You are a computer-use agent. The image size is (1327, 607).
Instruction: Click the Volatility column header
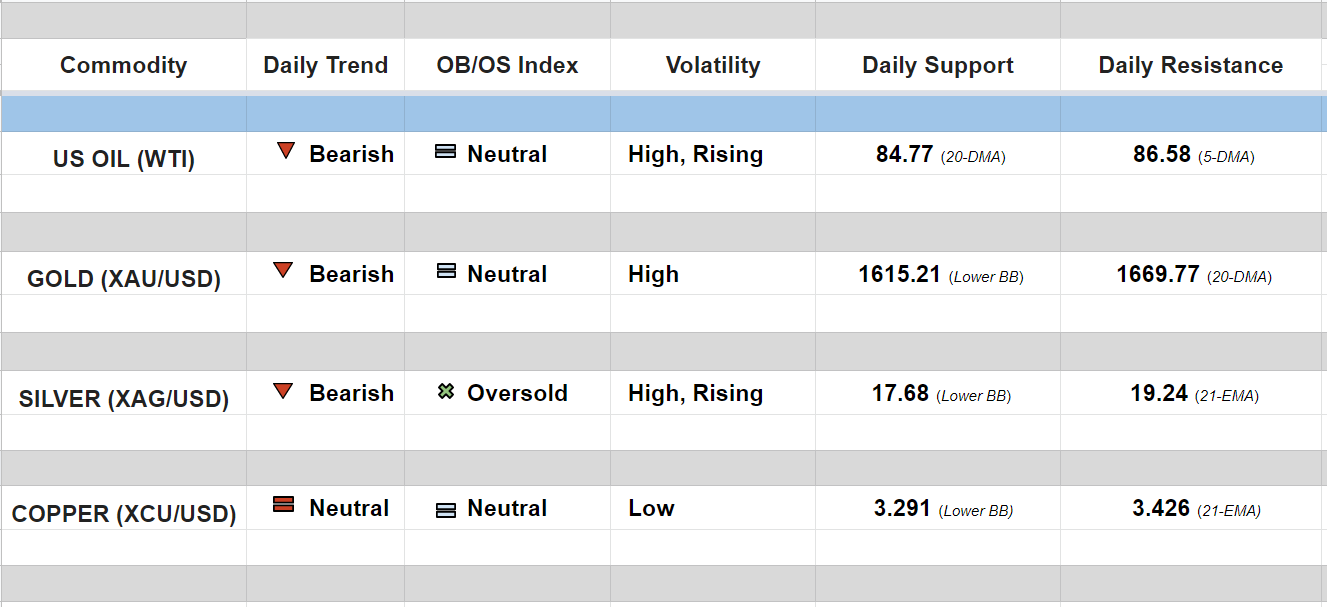[x=713, y=66]
